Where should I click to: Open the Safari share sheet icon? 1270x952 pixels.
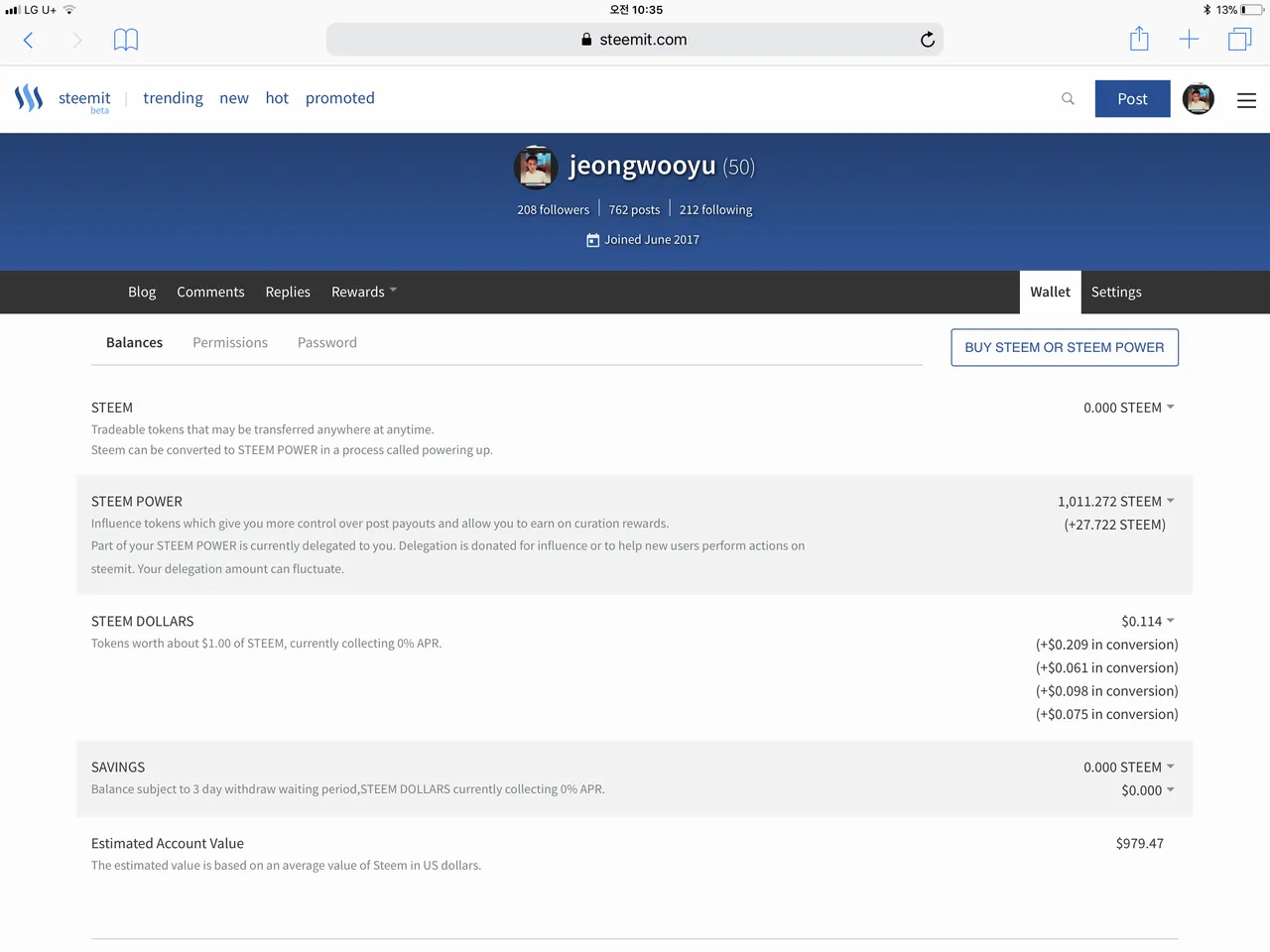pyautogui.click(x=1139, y=39)
